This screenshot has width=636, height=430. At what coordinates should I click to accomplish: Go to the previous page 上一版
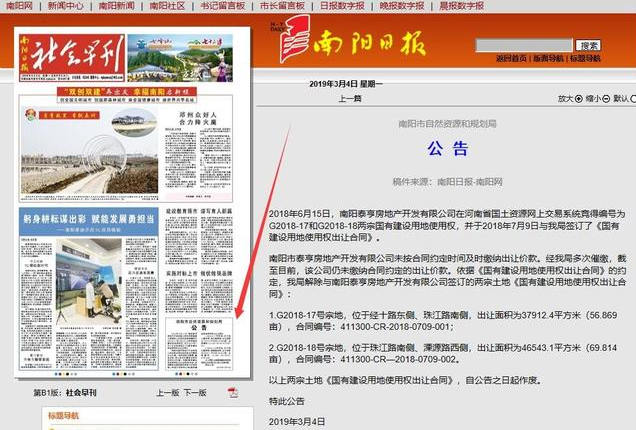coord(168,393)
